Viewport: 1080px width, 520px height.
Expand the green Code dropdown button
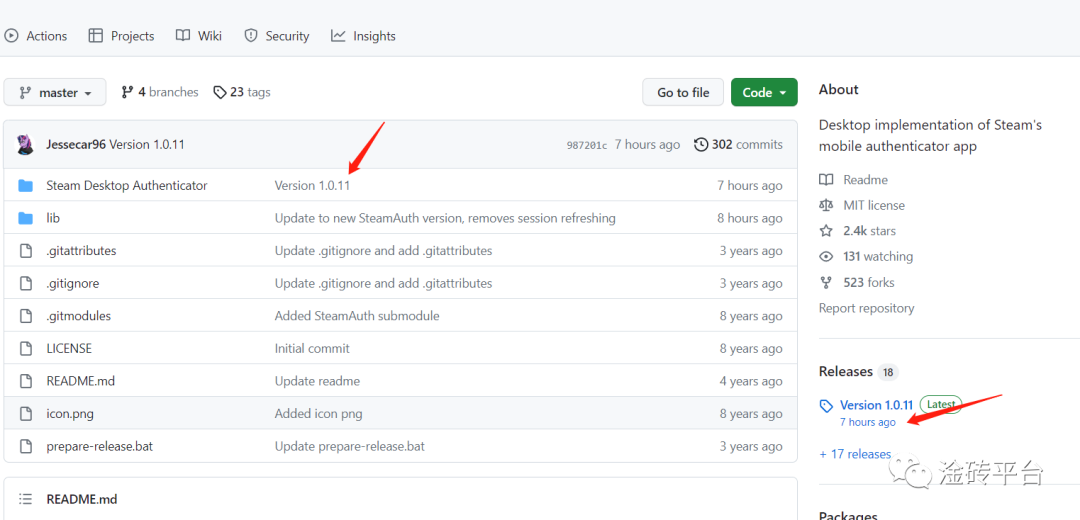[765, 92]
